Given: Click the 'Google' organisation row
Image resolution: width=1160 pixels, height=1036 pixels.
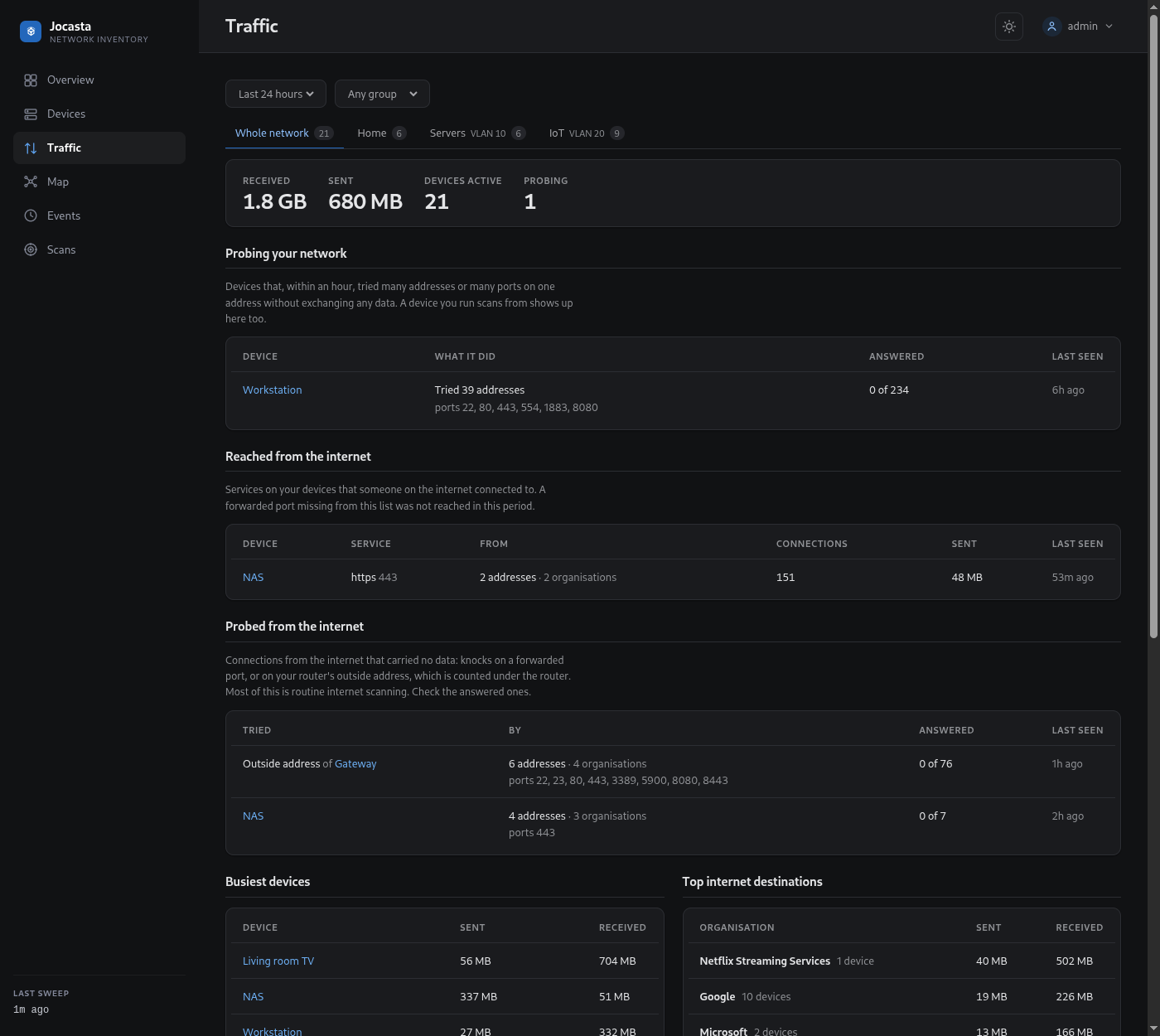Looking at the screenshot, I should tap(901, 997).
